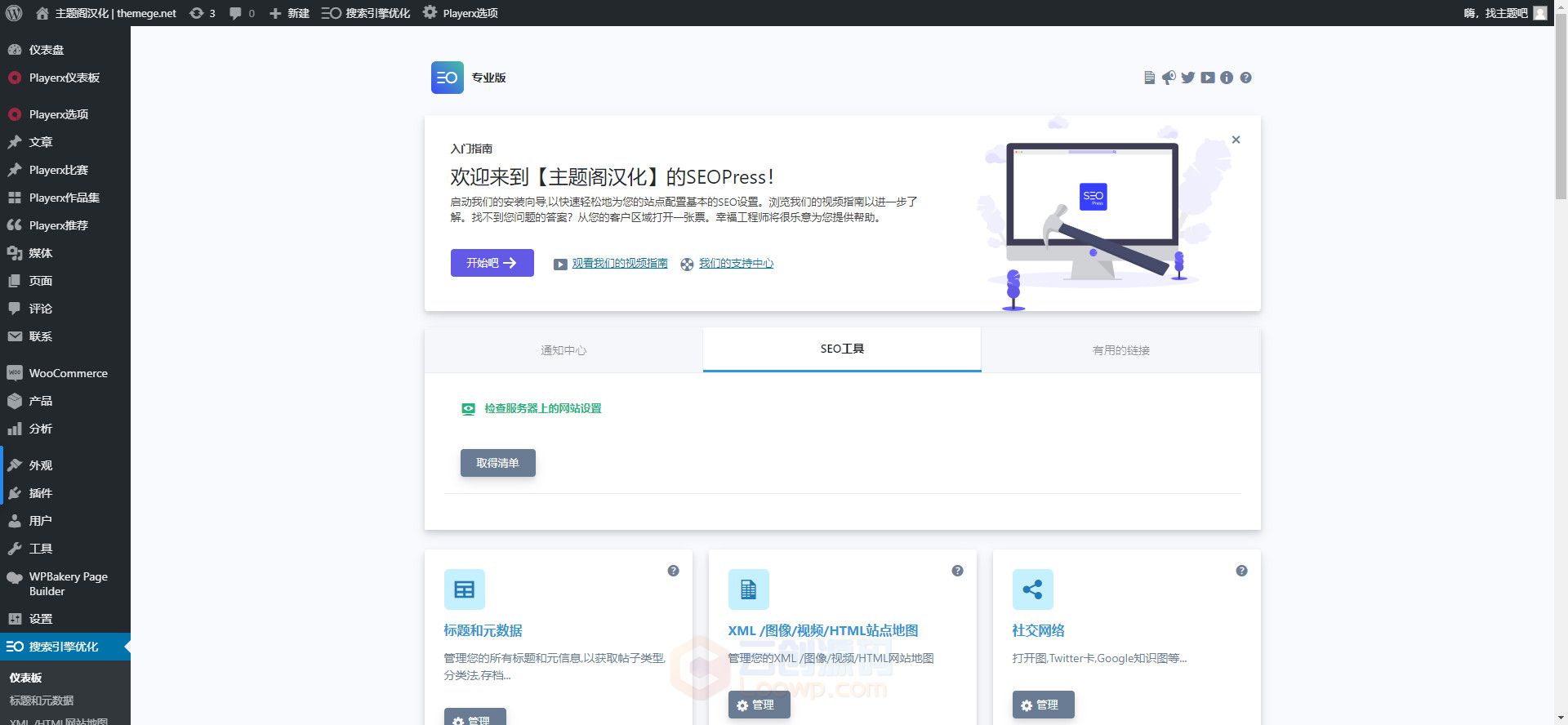Screen dimensions: 1568x725
Task: Open the YouTube video icon in header
Action: point(1208,78)
